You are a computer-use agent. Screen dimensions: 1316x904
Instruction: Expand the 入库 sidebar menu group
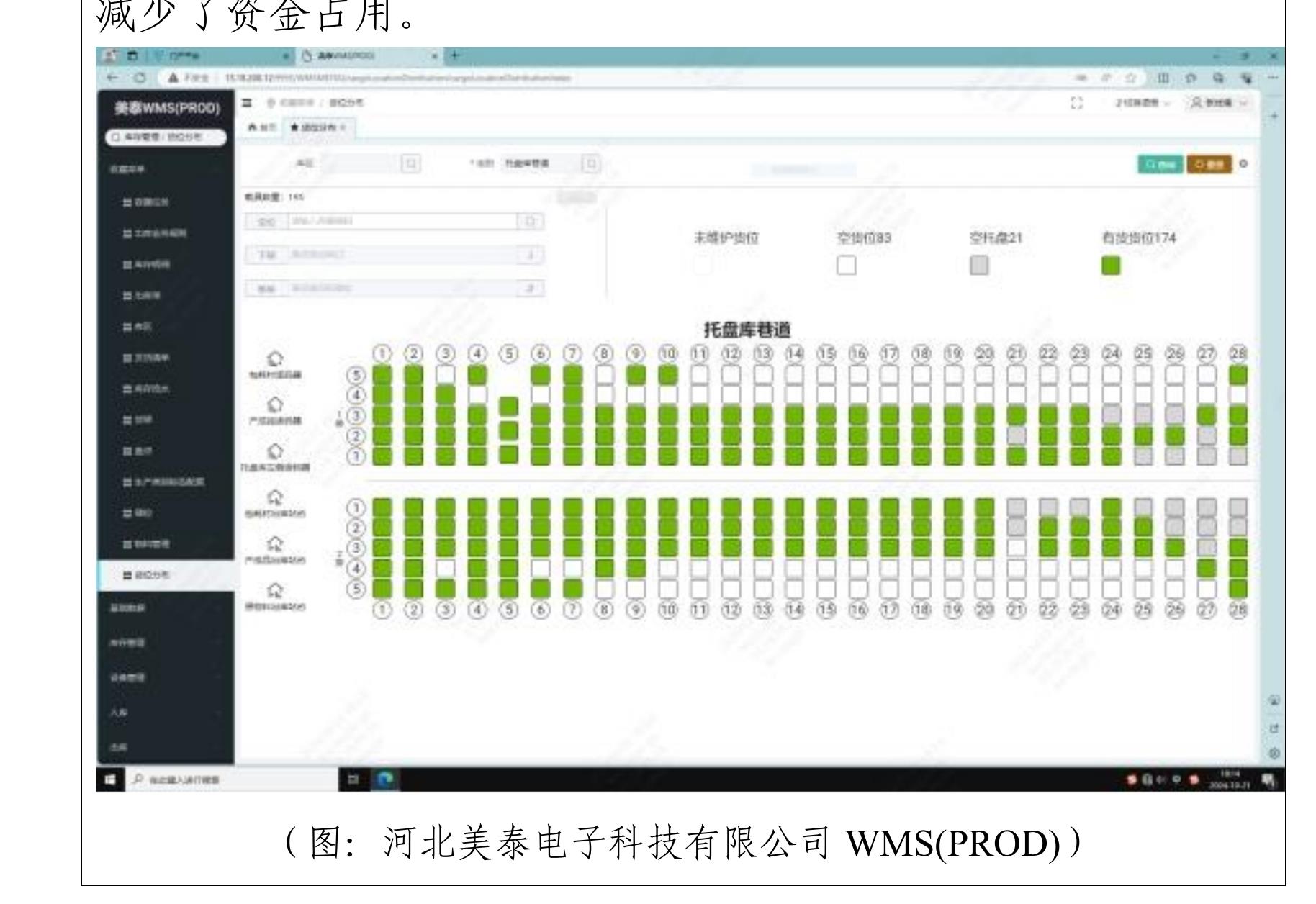pyautogui.click(x=165, y=711)
